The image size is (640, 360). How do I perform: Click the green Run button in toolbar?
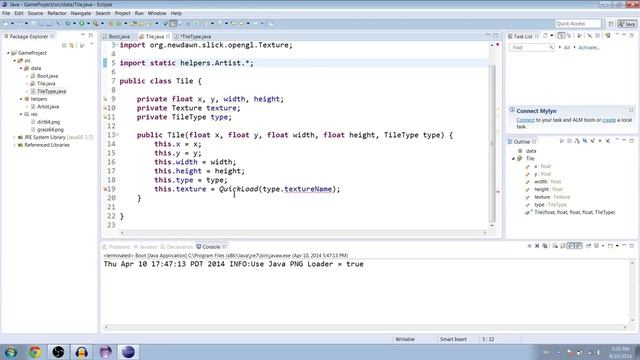pos(82,24)
